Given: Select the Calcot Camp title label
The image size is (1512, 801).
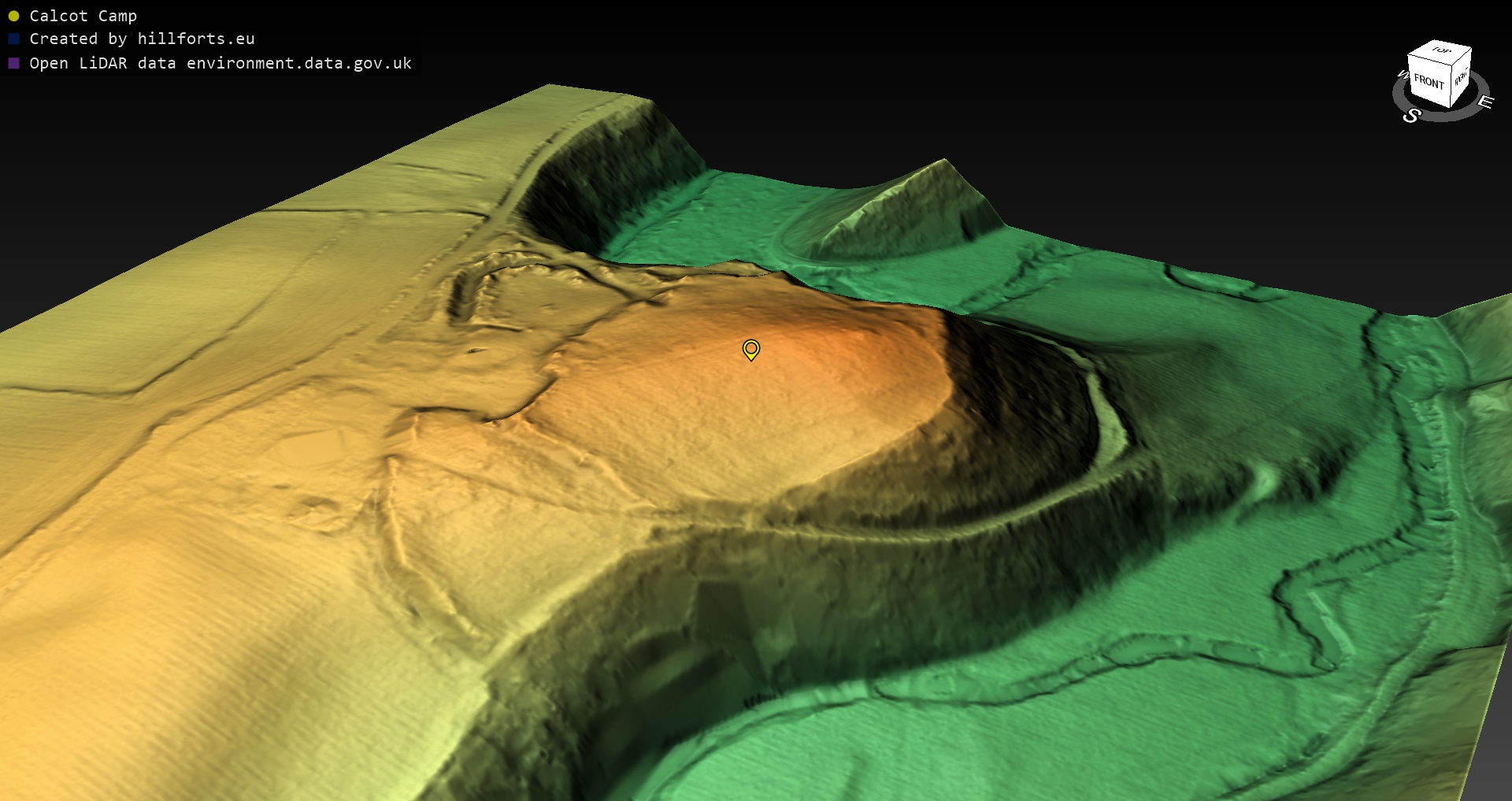Looking at the screenshot, I should coord(83,16).
